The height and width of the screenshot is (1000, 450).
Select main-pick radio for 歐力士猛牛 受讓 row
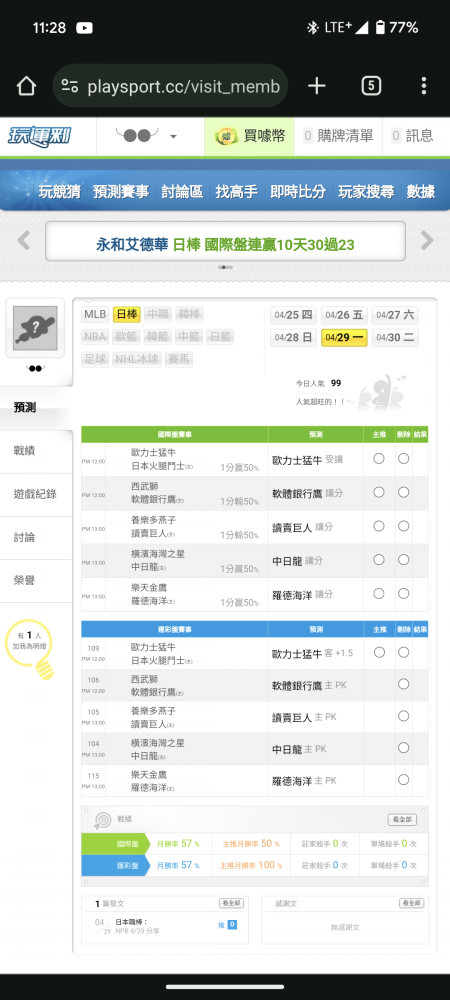click(379, 459)
